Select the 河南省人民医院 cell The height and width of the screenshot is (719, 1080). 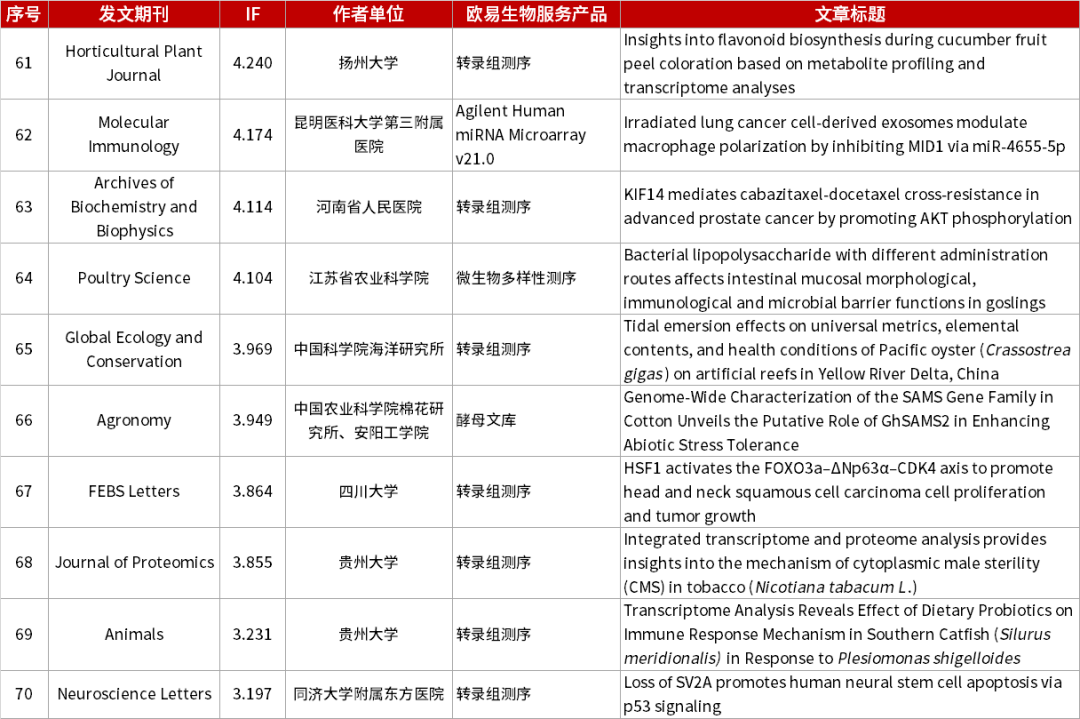[368, 207]
